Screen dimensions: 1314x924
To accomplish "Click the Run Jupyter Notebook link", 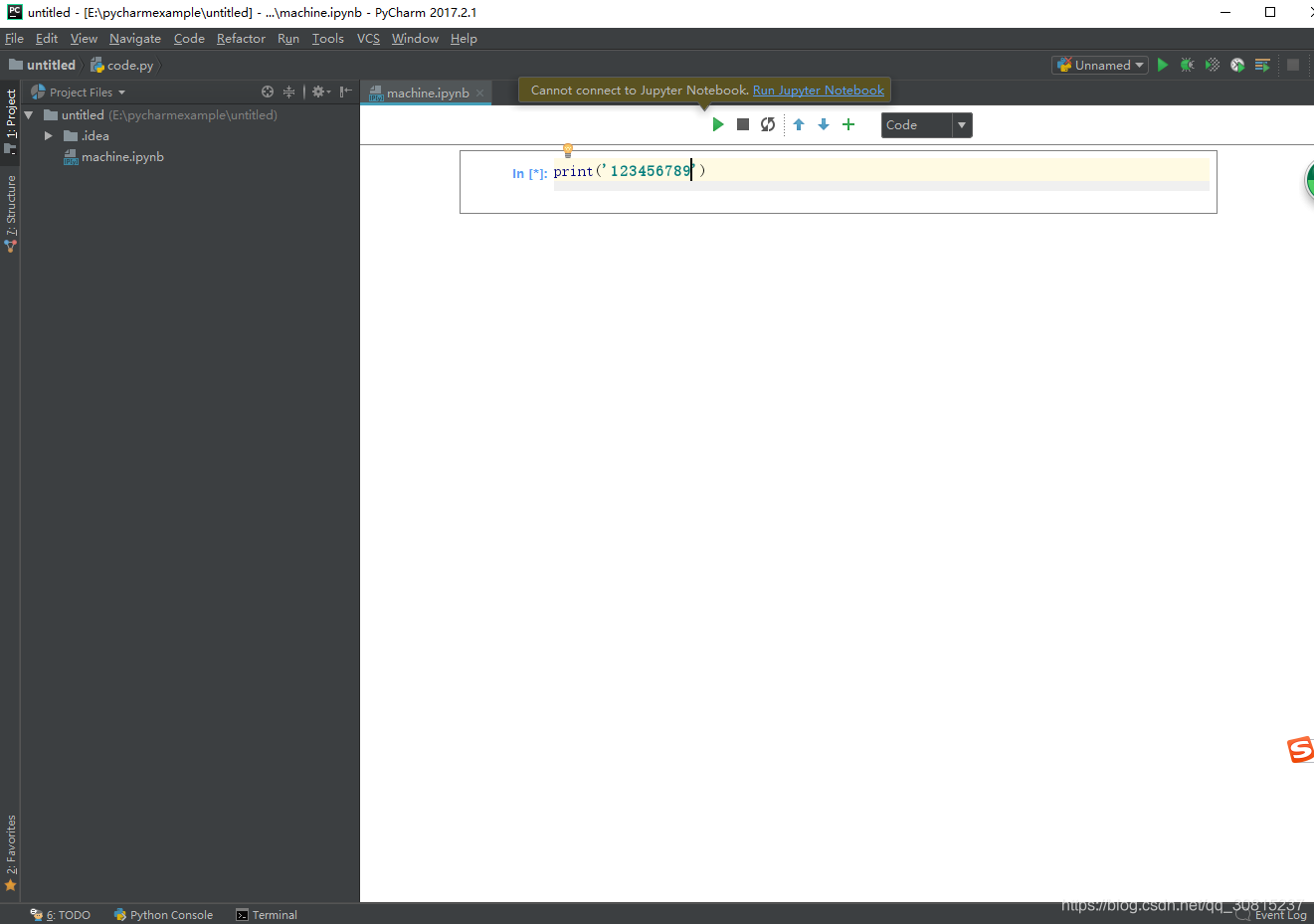I will coord(818,90).
